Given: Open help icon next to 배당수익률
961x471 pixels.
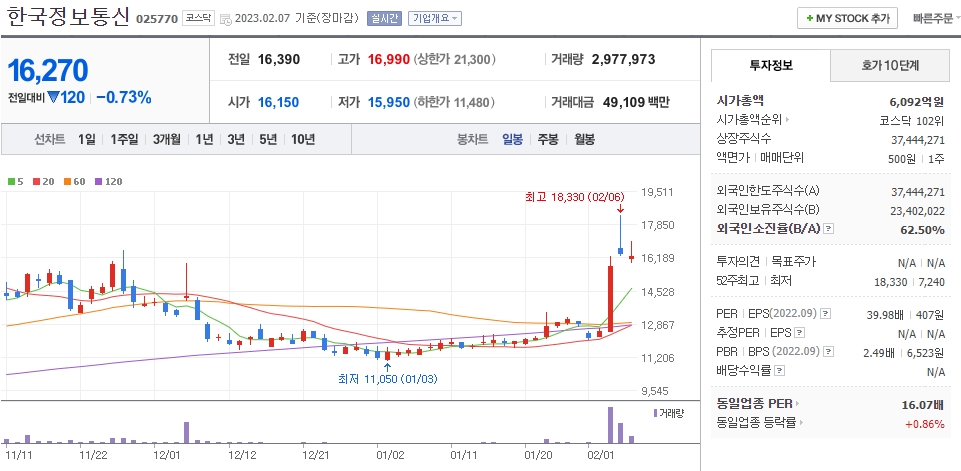Looking at the screenshot, I should point(779,371).
